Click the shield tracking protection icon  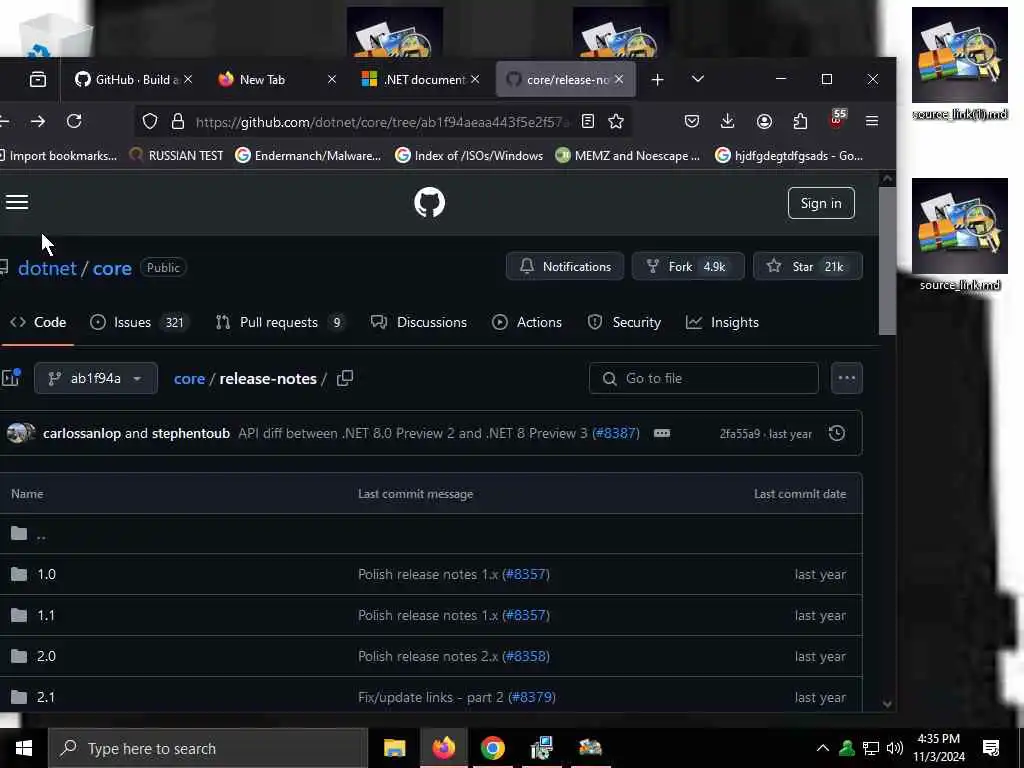pos(150,121)
